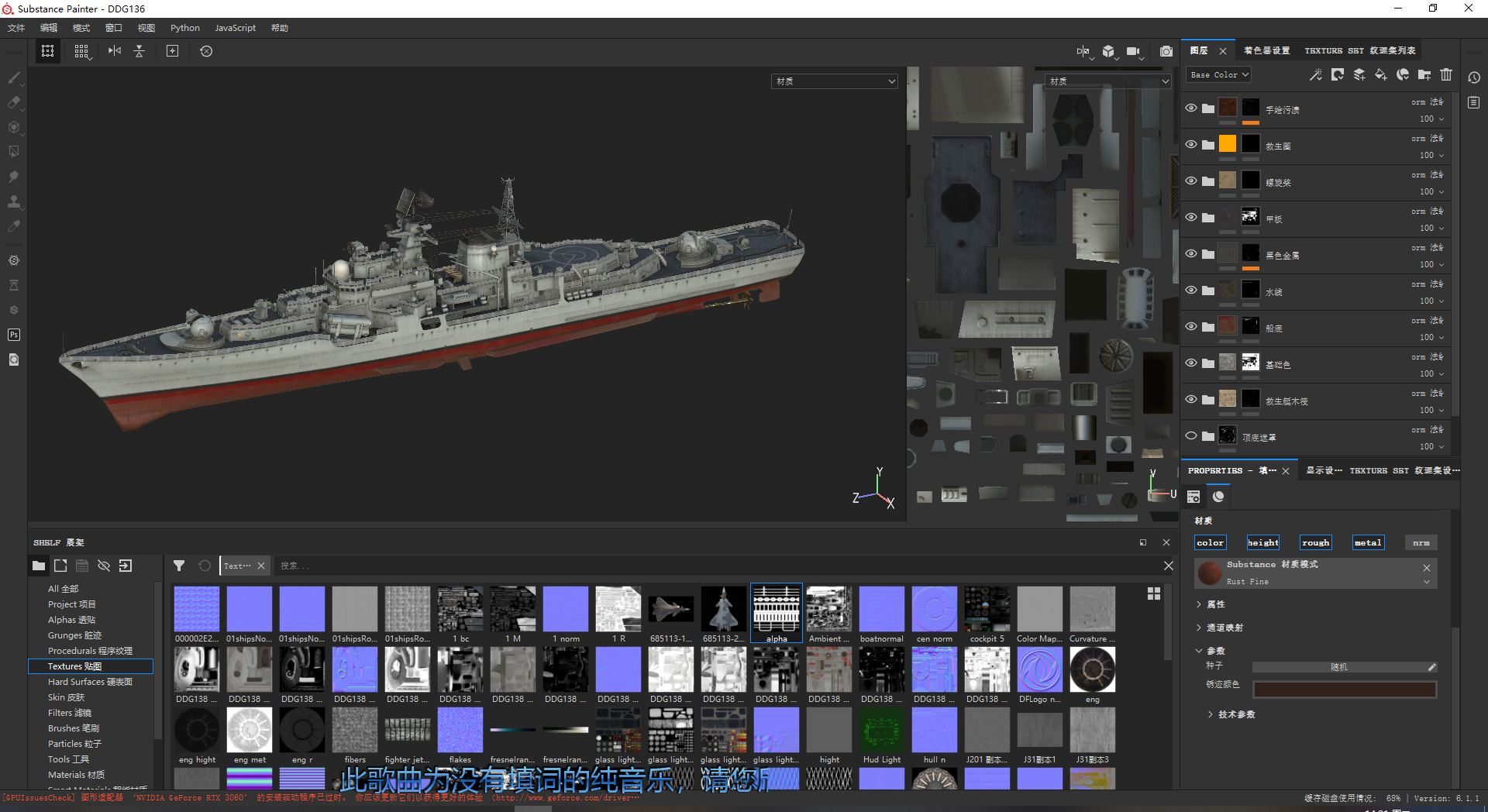Open the Base Color channel dropdown

[x=1219, y=74]
